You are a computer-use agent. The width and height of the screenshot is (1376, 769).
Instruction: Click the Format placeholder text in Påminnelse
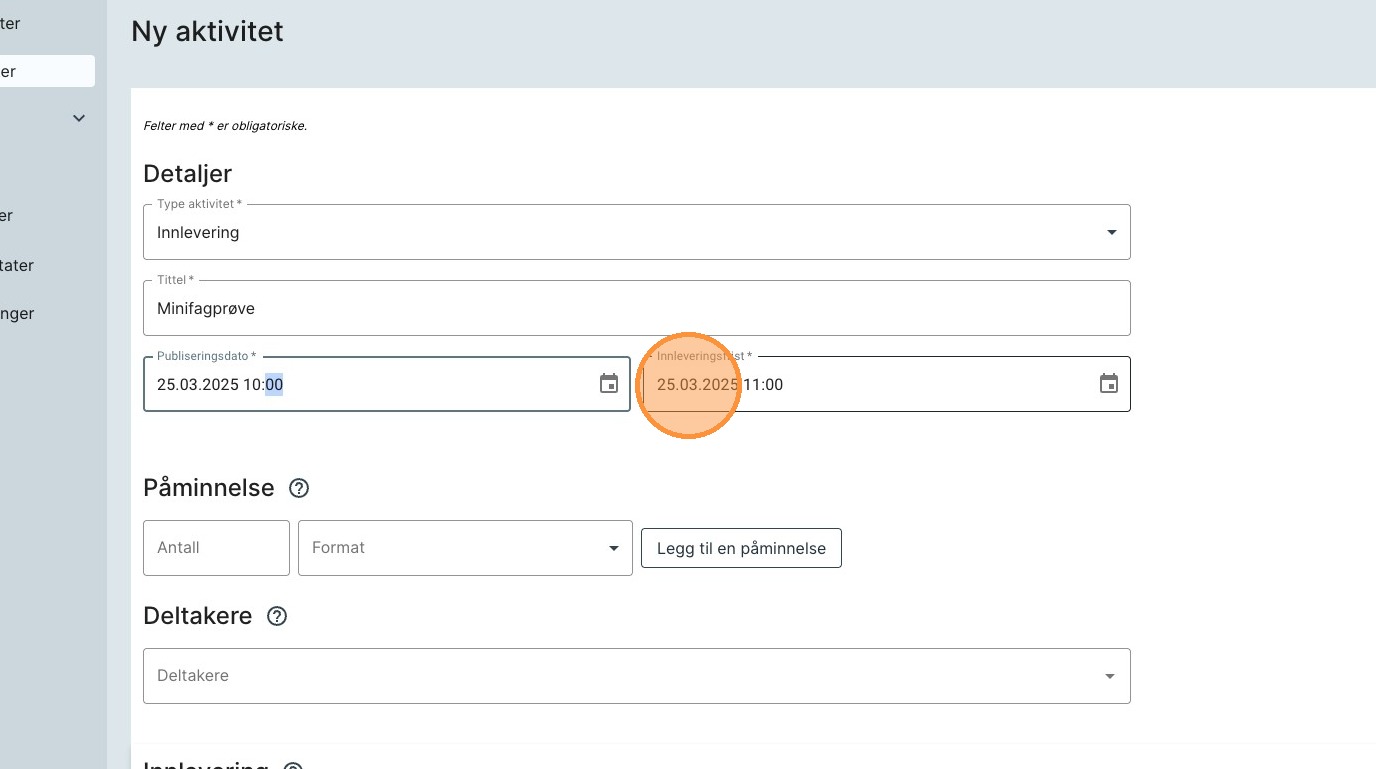(339, 548)
